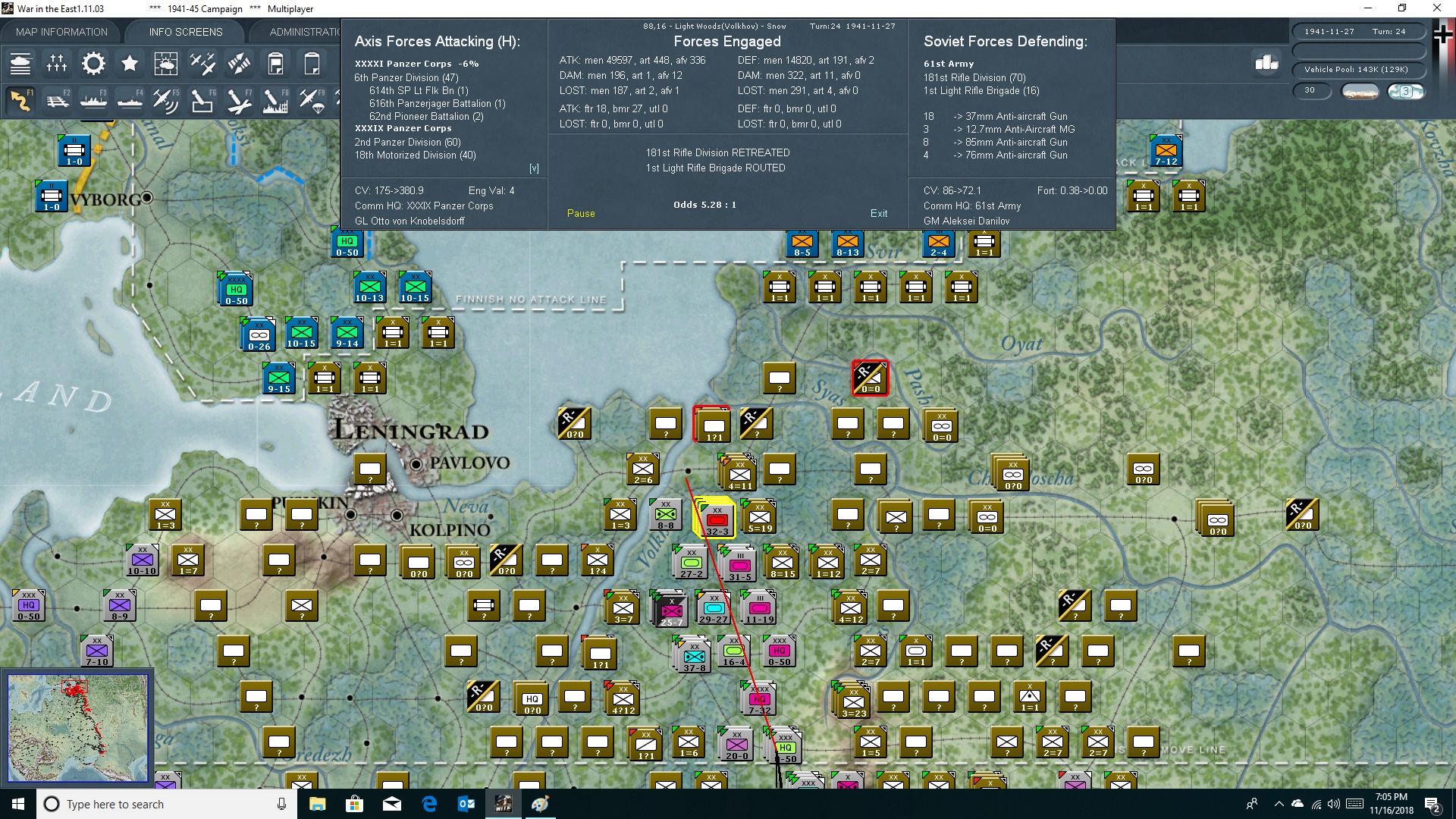Click the star commander's report icon

pyautogui.click(x=130, y=64)
